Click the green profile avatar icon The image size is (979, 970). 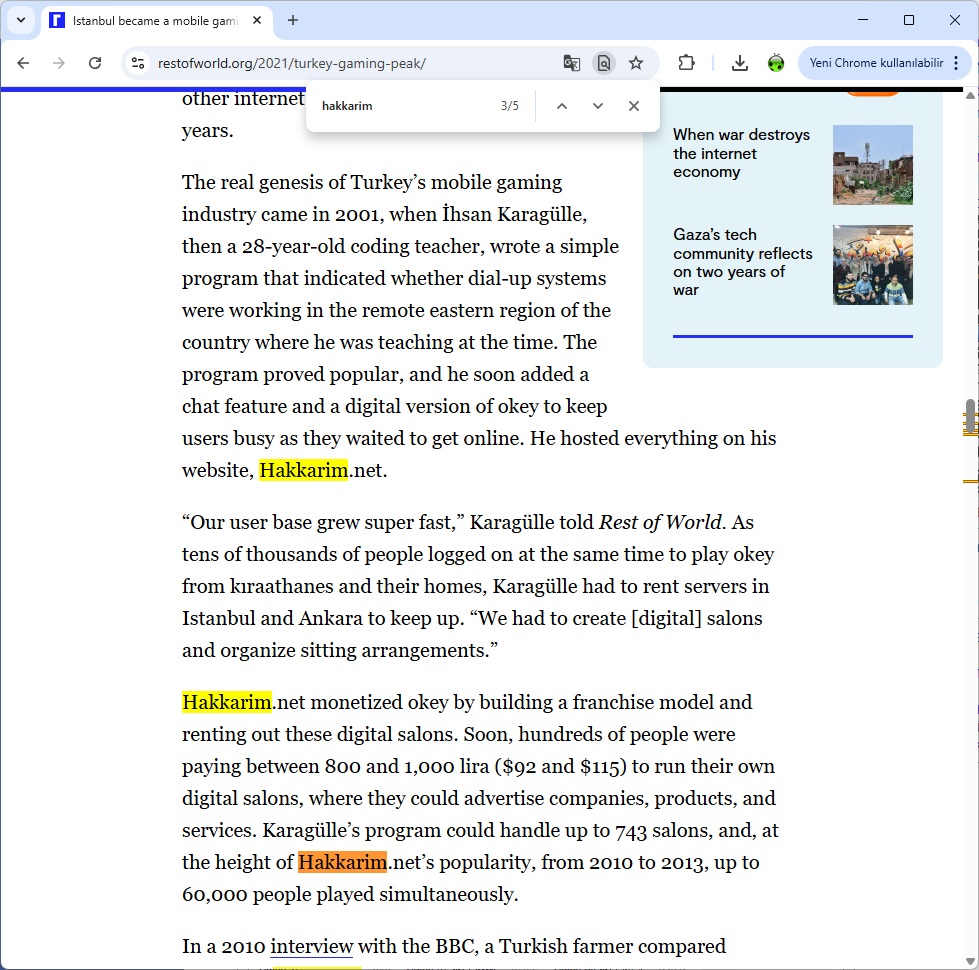pyautogui.click(x=776, y=63)
